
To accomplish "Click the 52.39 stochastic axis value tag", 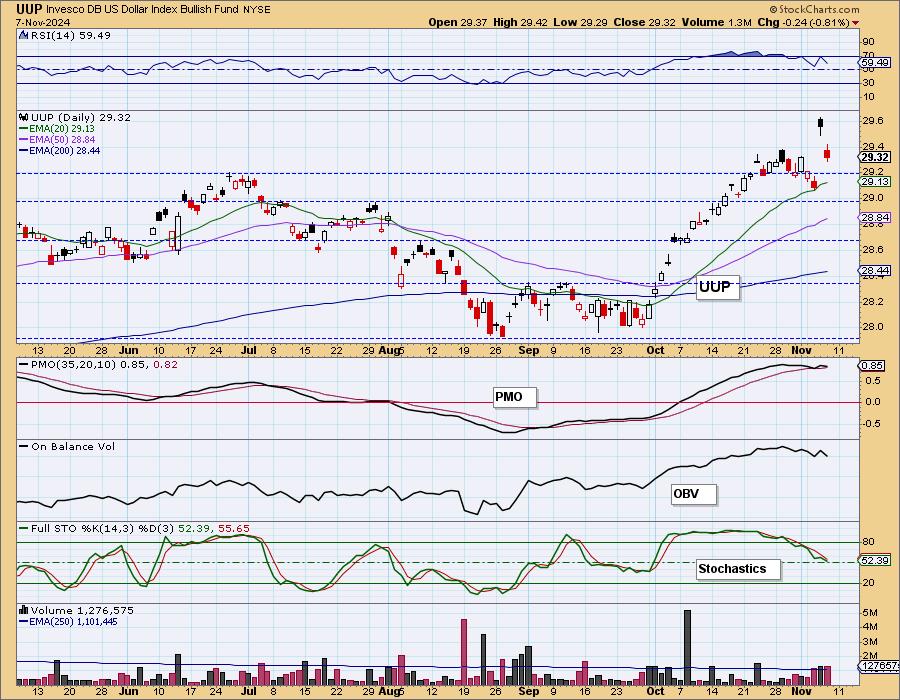I will point(875,560).
